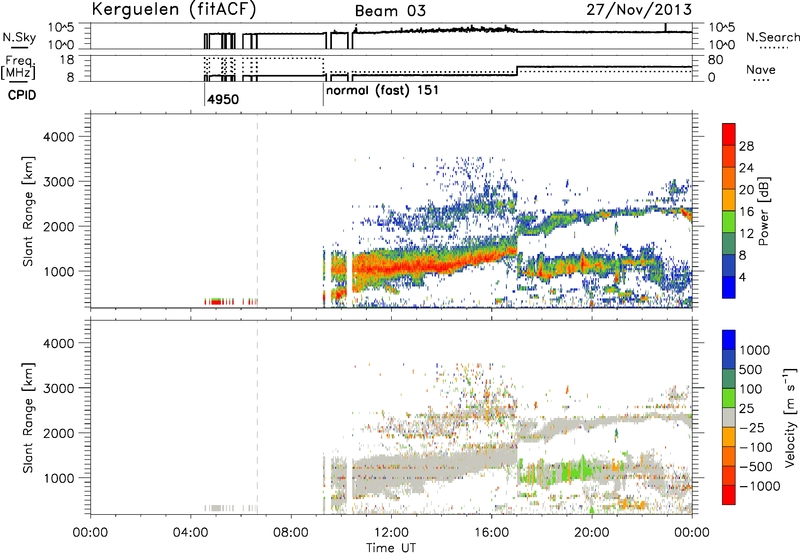Click the 'N.Search' legend label
Image resolution: width=800 pixels, height=554 pixels.
[772, 37]
